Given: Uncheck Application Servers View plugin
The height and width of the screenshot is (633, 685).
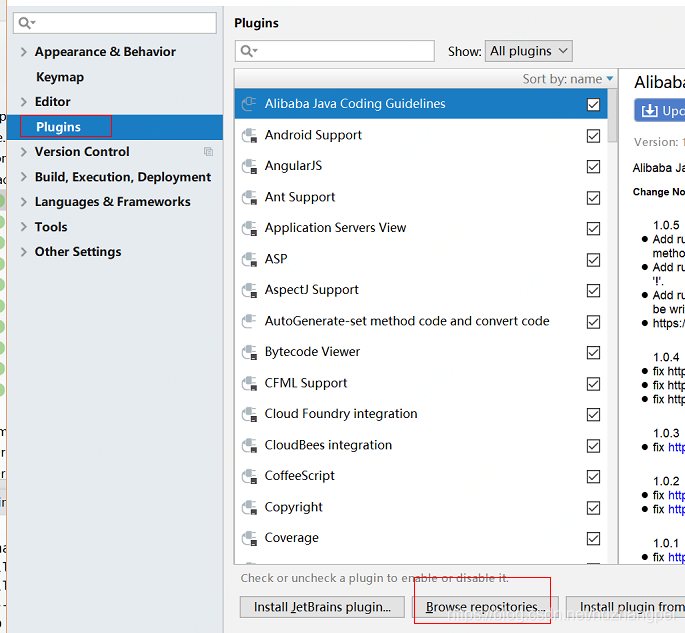Looking at the screenshot, I should click(x=593, y=228).
